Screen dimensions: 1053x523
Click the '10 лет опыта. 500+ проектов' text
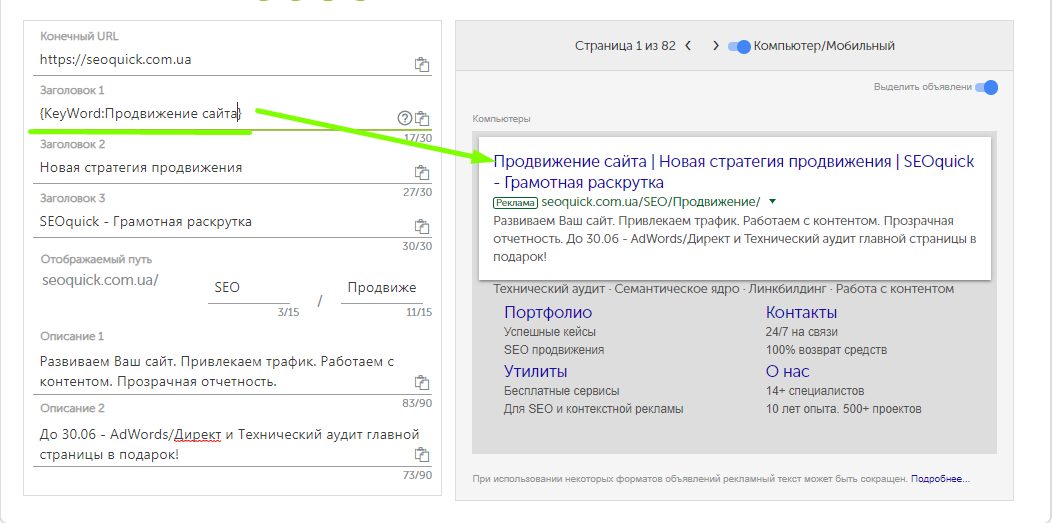pyautogui.click(x=843, y=409)
